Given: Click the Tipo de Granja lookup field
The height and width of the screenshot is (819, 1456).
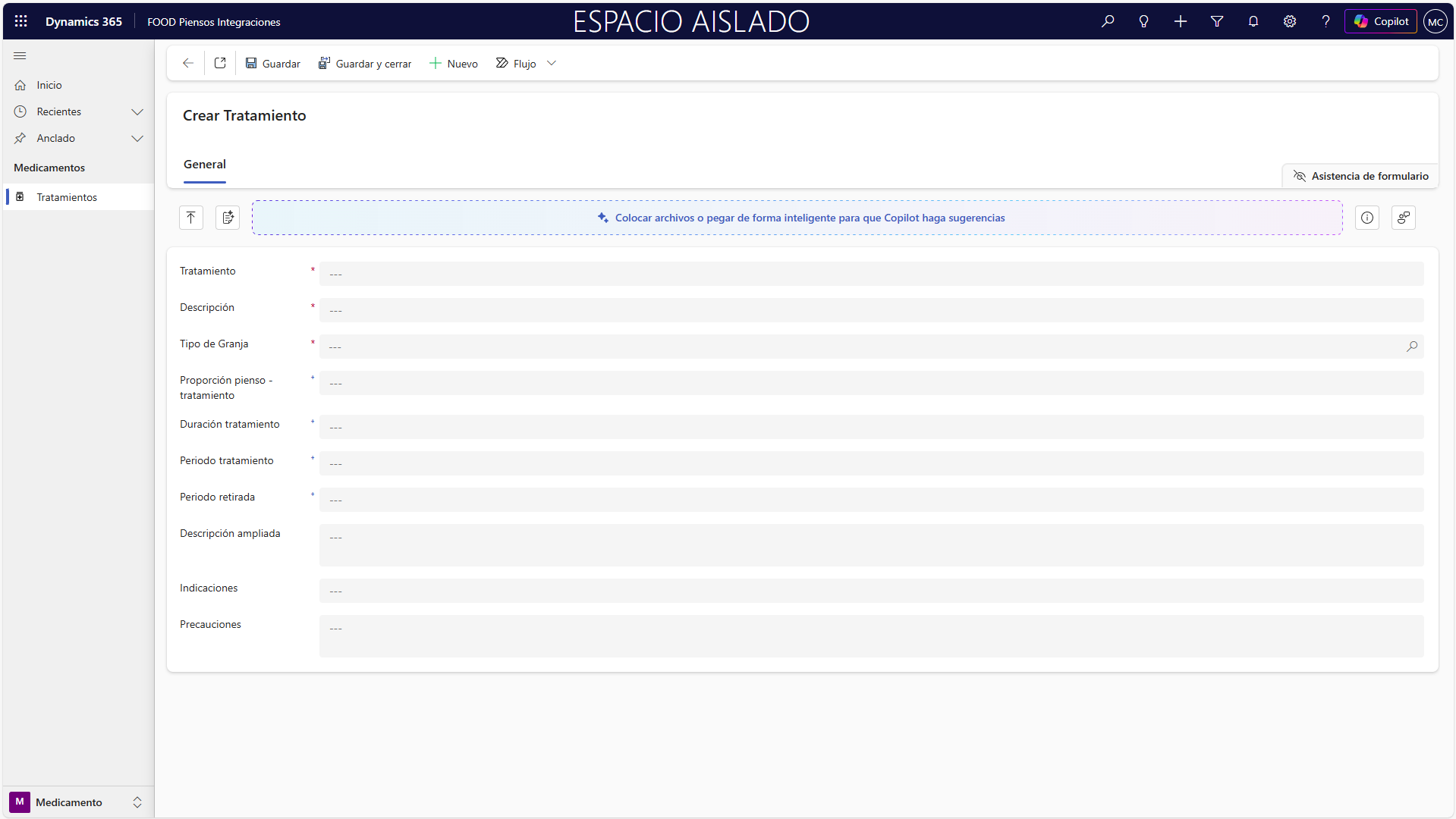Looking at the screenshot, I should point(865,347).
